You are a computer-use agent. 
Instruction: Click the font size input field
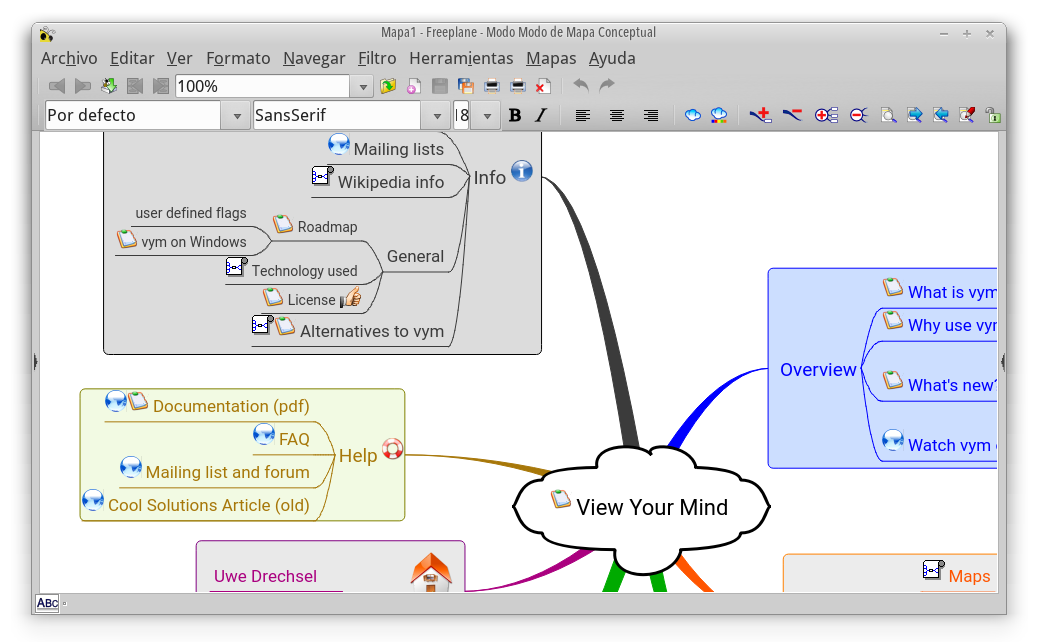[x=462, y=116]
